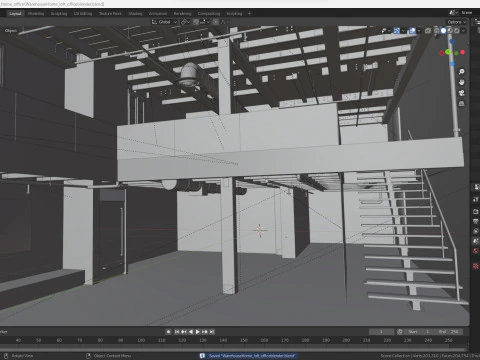
Task: Jump to the previous keyframe
Action: pos(184,332)
